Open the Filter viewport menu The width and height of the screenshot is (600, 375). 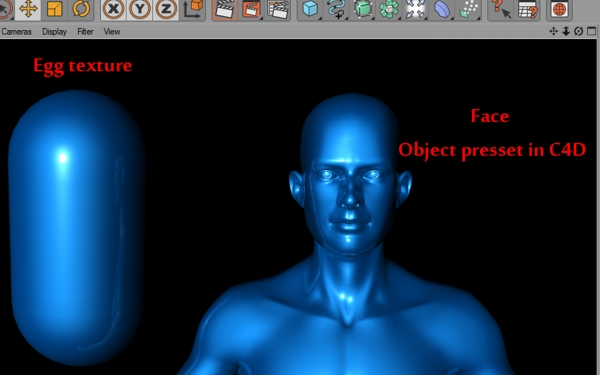tap(85, 32)
